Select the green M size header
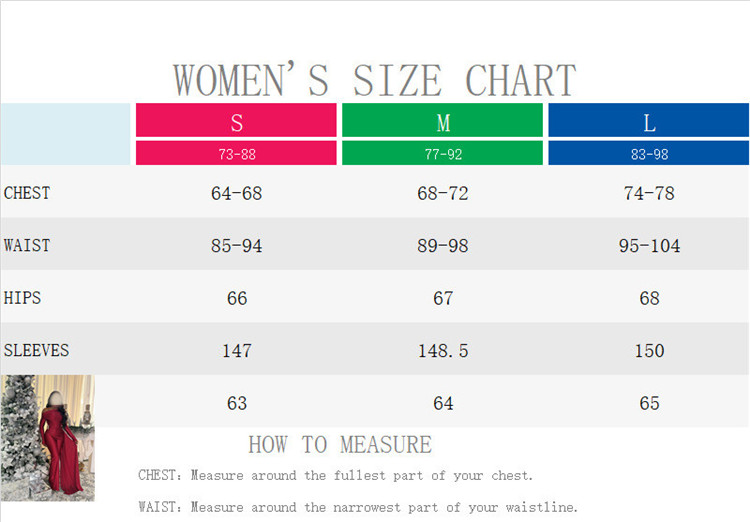This screenshot has height=522, width=750. [x=442, y=121]
